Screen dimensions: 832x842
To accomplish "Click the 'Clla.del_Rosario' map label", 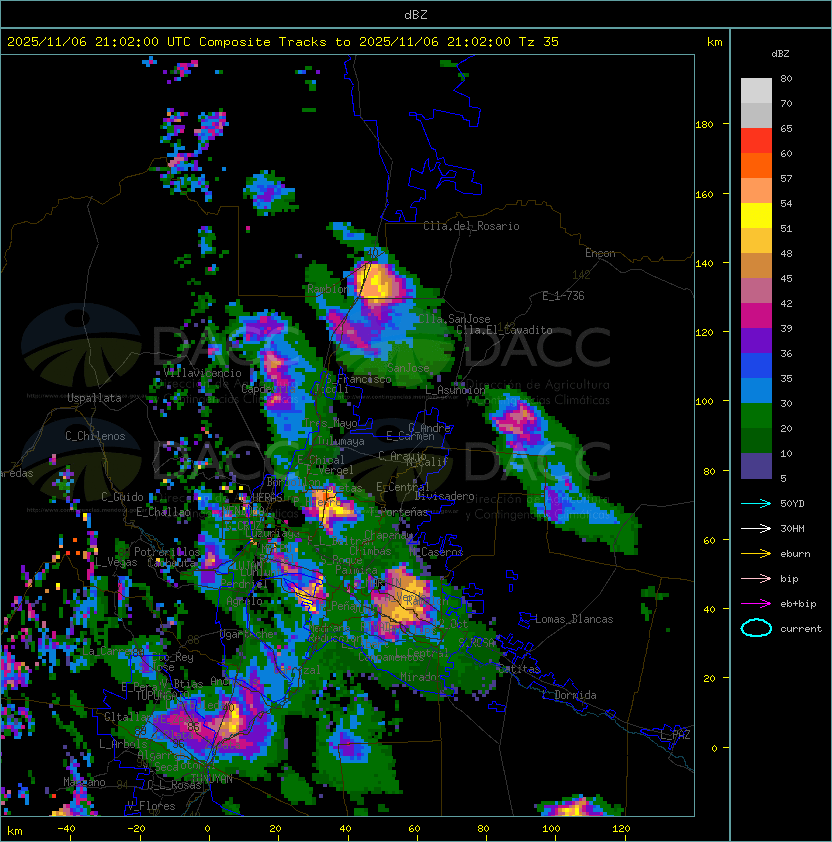I will click(471, 226).
